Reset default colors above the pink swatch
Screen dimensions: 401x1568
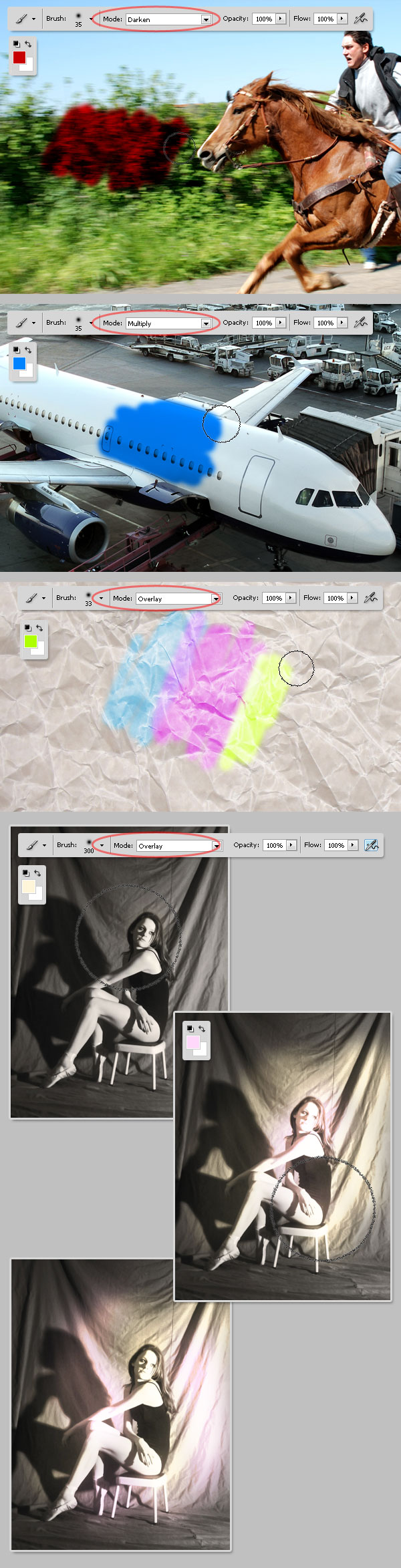(190, 1029)
